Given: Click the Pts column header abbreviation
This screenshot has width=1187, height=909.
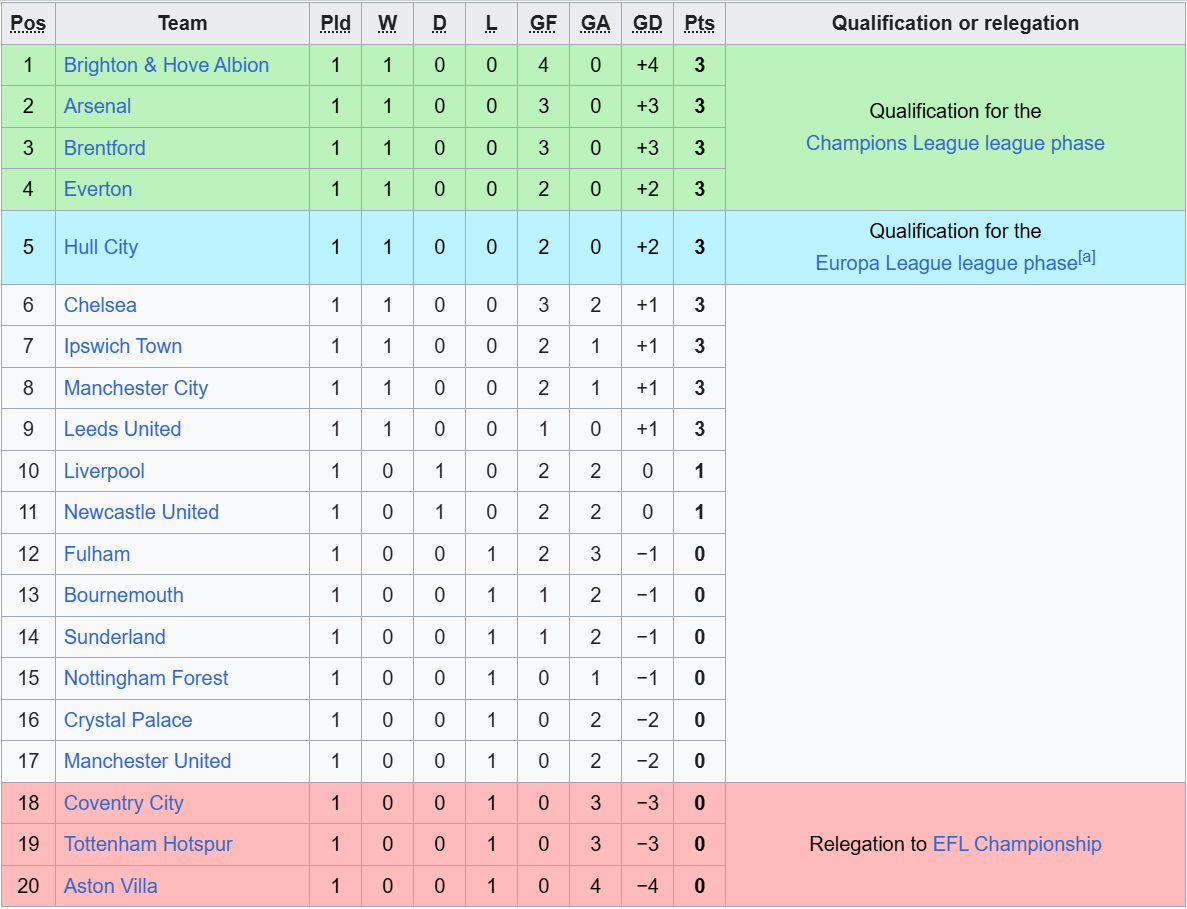Looking at the screenshot, I should 699,23.
